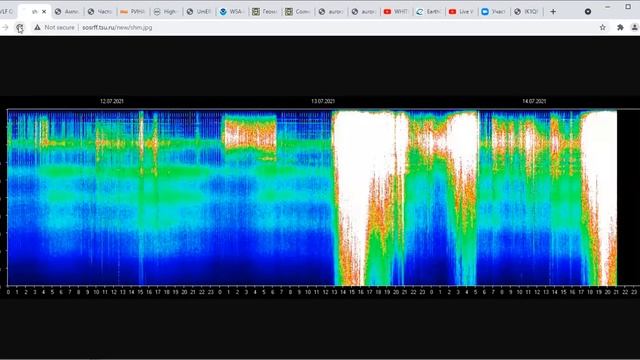
Task: Switch to the Zoom Участ tab
Action: click(x=495, y=12)
